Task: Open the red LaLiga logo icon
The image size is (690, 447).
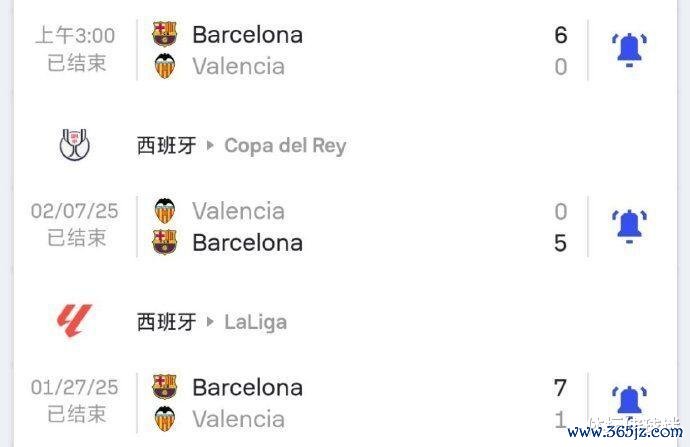Action: tap(75, 321)
